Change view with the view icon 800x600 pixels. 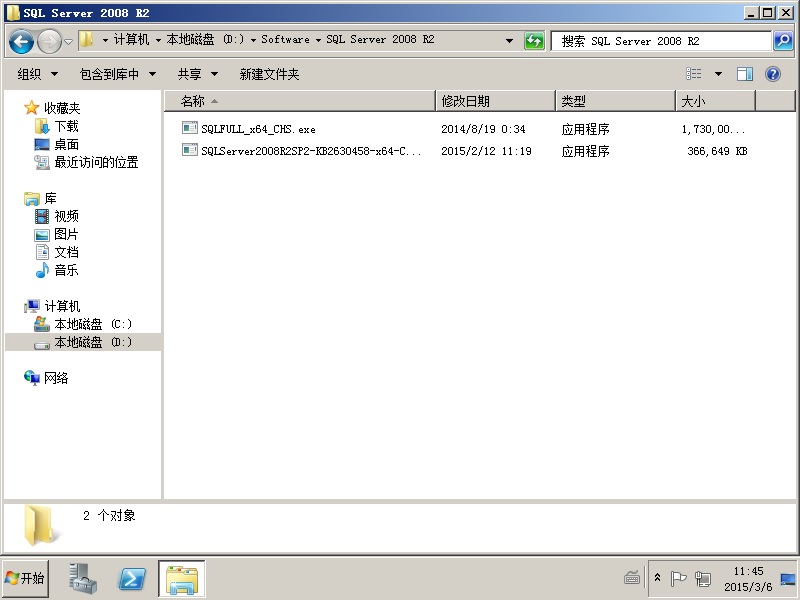[x=693, y=74]
